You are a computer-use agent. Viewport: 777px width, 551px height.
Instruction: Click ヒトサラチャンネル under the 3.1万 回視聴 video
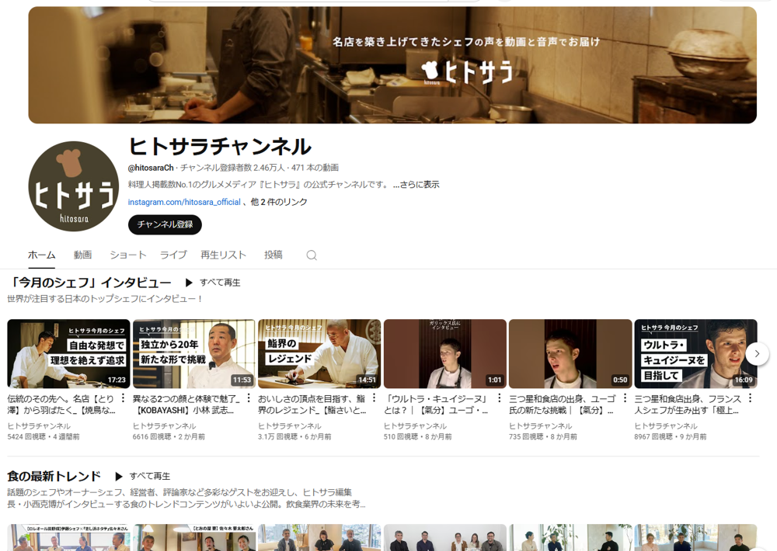click(x=290, y=426)
